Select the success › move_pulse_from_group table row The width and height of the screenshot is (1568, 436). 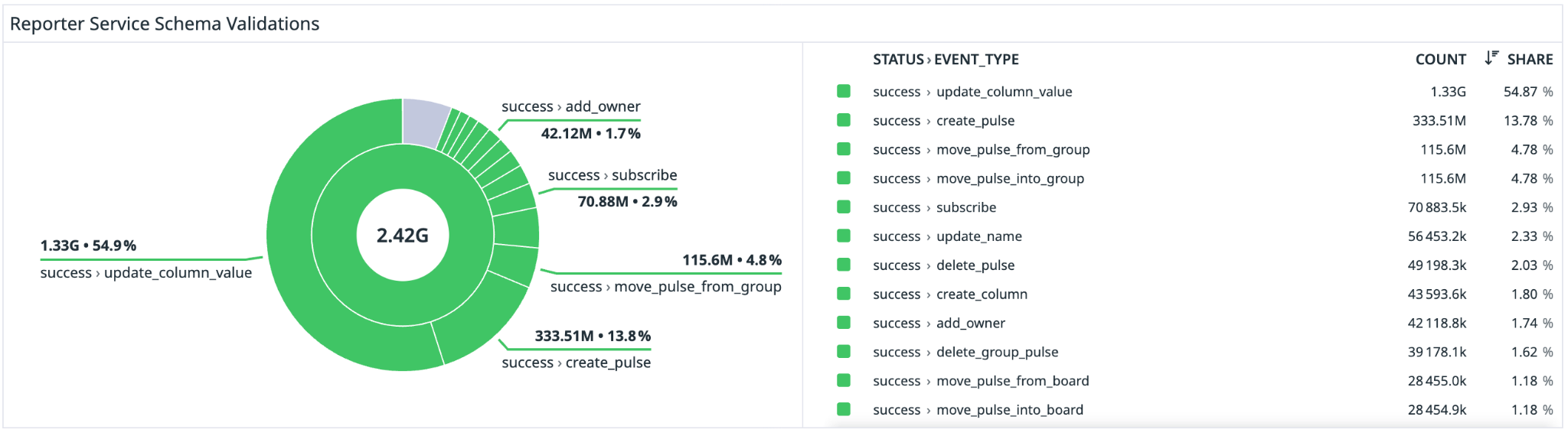point(981,150)
